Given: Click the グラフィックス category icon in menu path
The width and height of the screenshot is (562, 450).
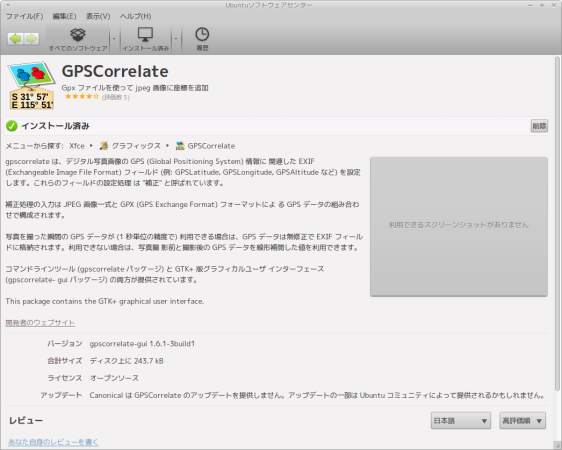Looking at the screenshot, I should tap(104, 146).
